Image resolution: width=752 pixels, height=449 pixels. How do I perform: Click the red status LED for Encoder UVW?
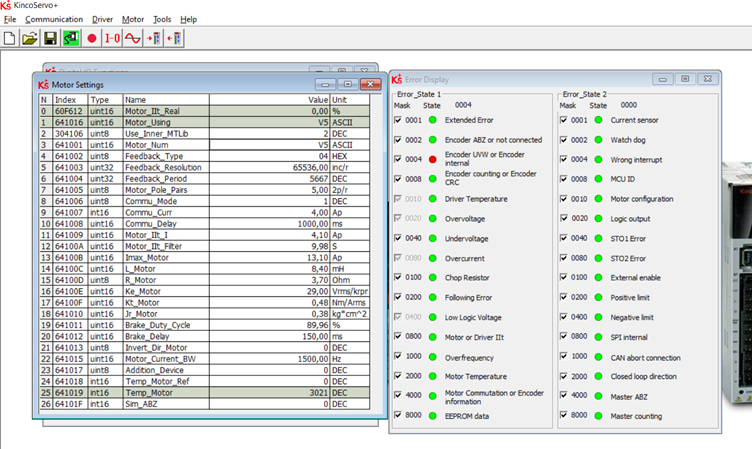[433, 158]
